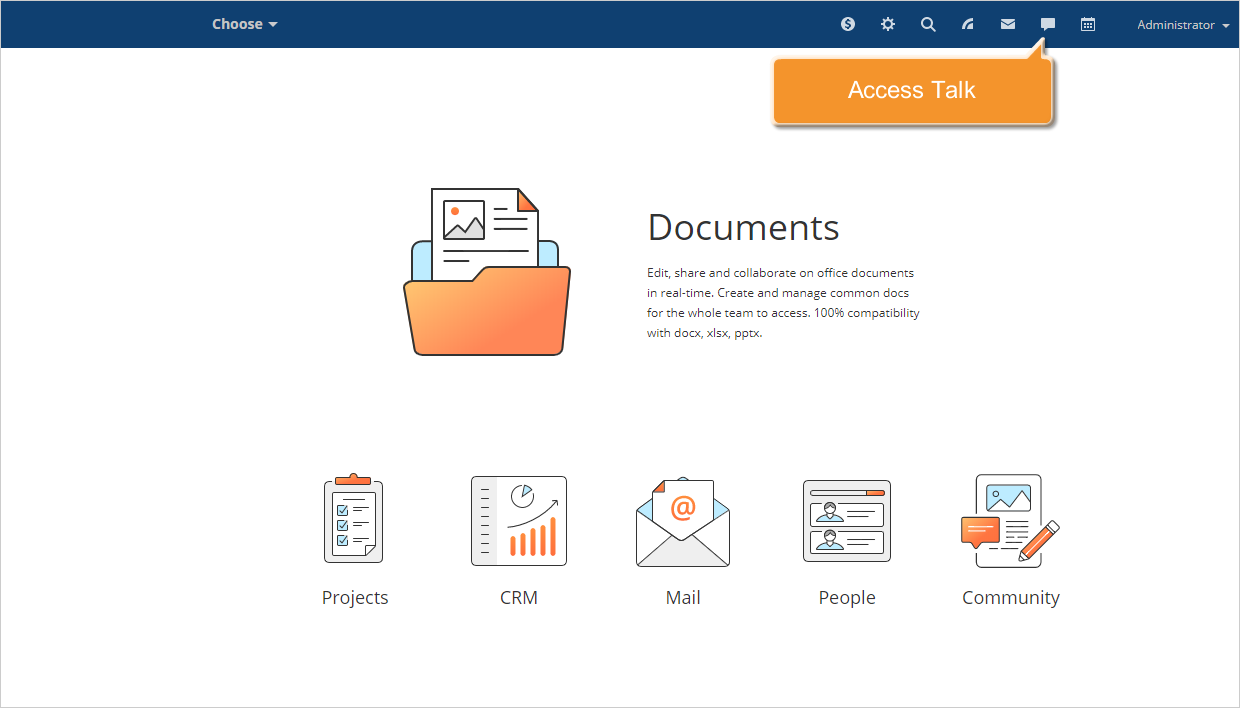Viewport: 1240px width, 708px height.
Task: Open the People contact cards icon
Action: point(847,521)
